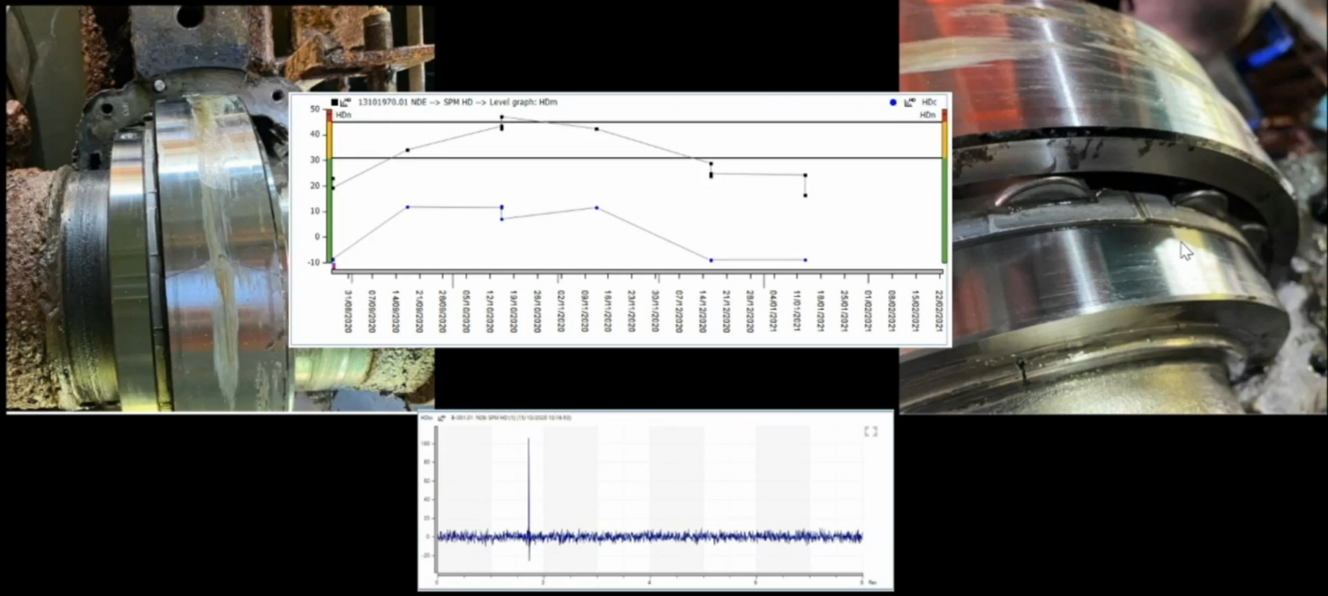Click the 22/02/2021 date label on the axis
This screenshot has height=596, width=1328.
pos(939,311)
